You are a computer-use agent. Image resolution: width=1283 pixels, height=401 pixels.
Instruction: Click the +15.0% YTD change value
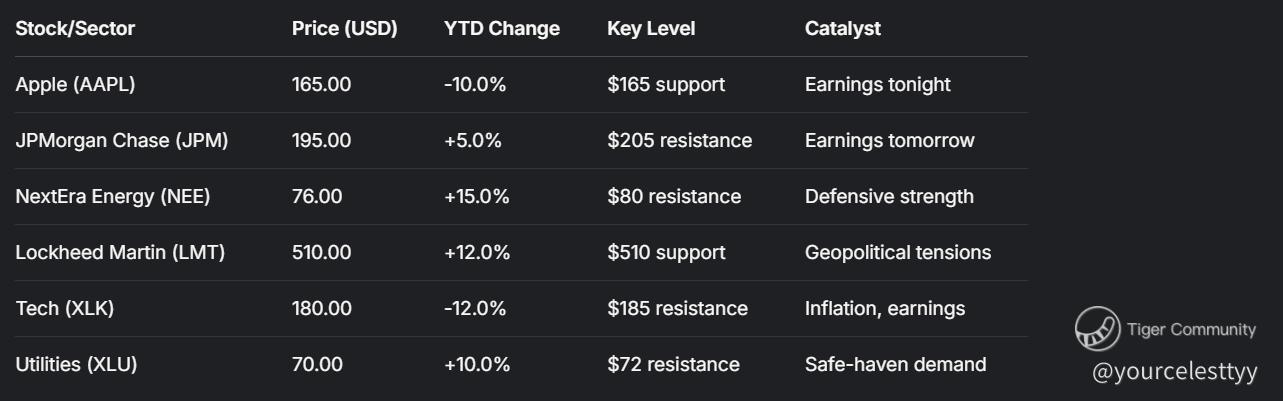point(476,197)
